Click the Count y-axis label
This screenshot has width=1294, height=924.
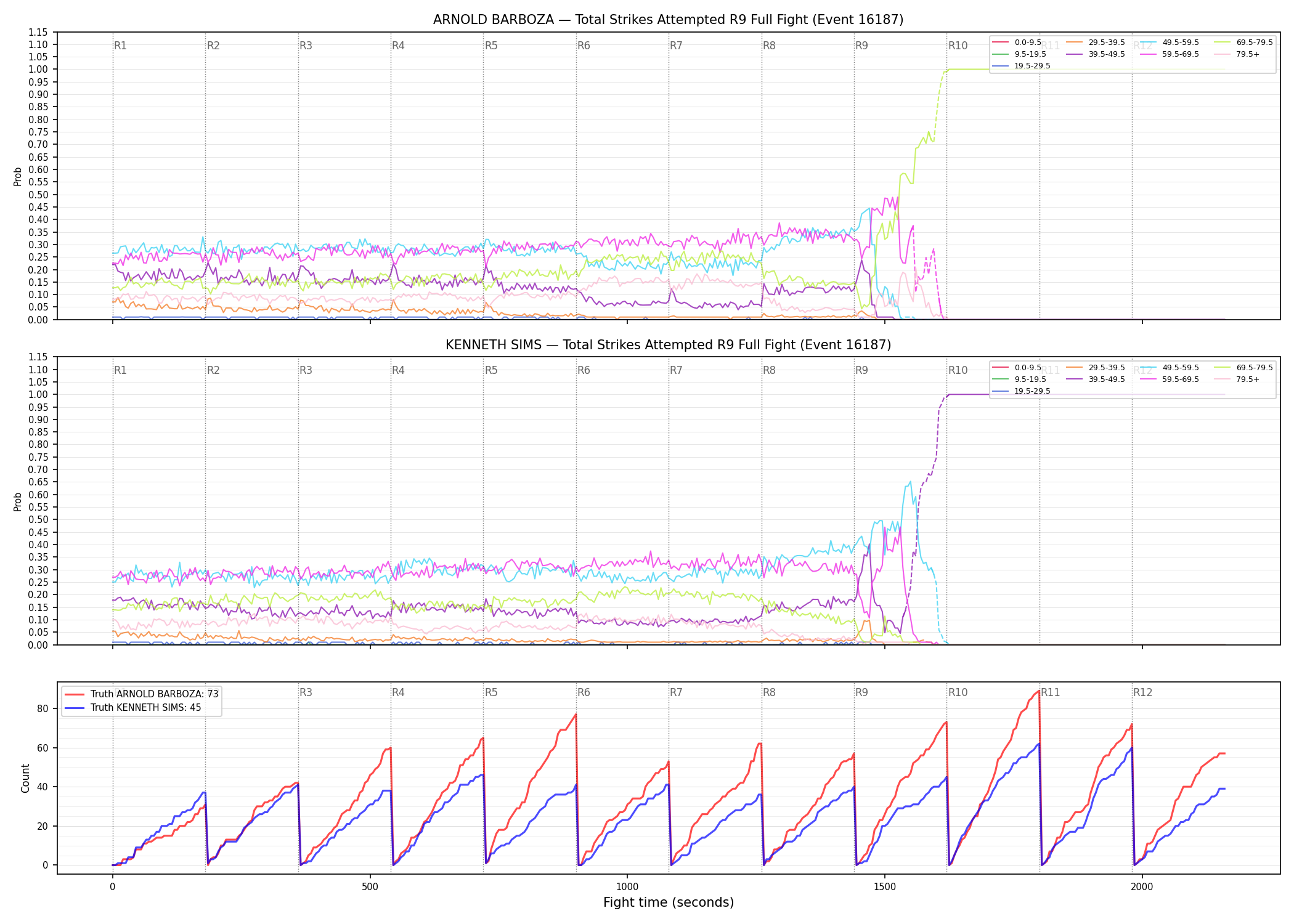[25, 778]
